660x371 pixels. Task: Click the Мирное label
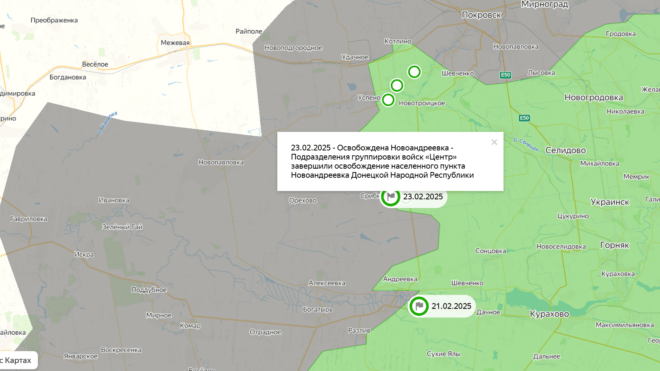[x=159, y=315]
